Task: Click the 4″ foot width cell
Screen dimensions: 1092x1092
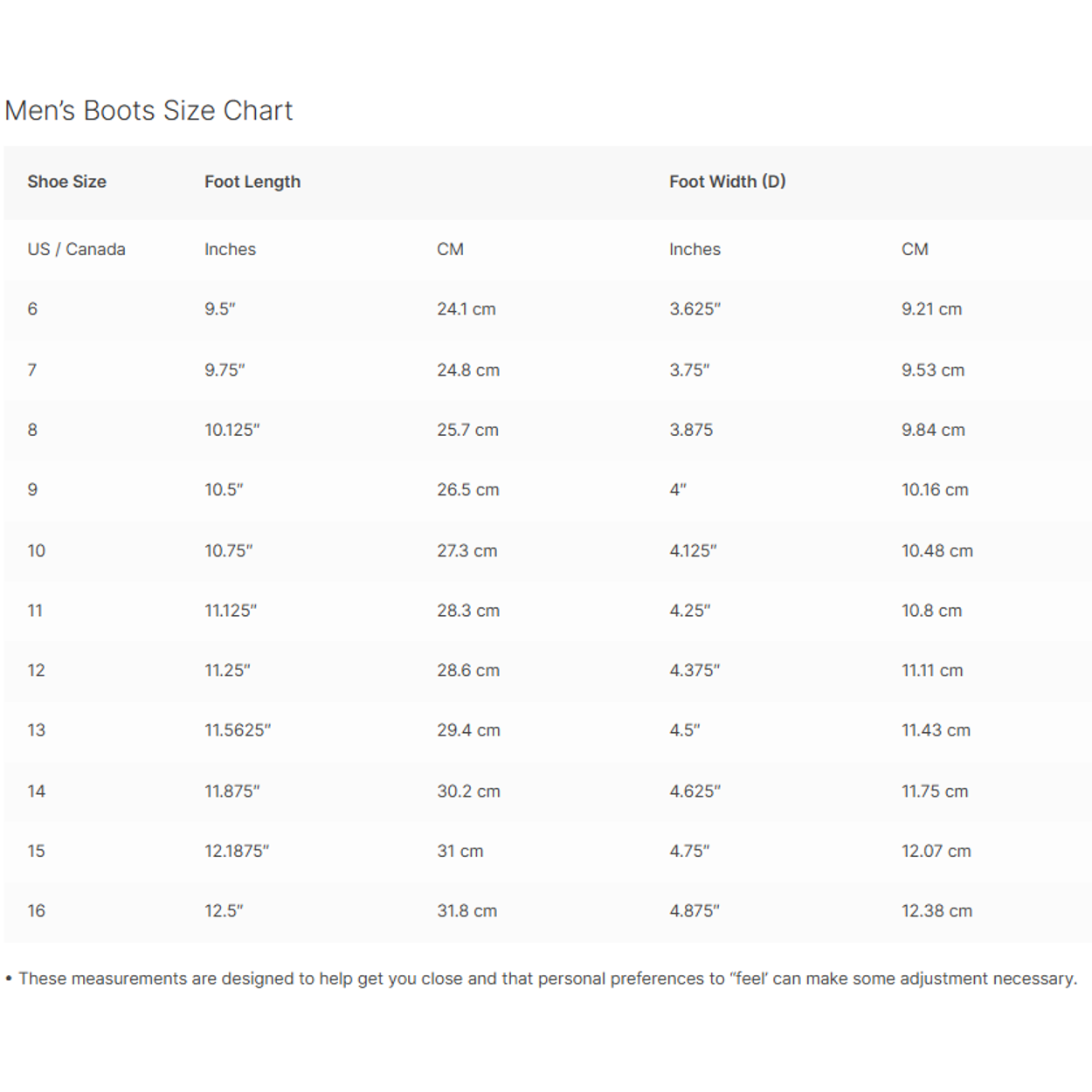Action: (x=678, y=490)
